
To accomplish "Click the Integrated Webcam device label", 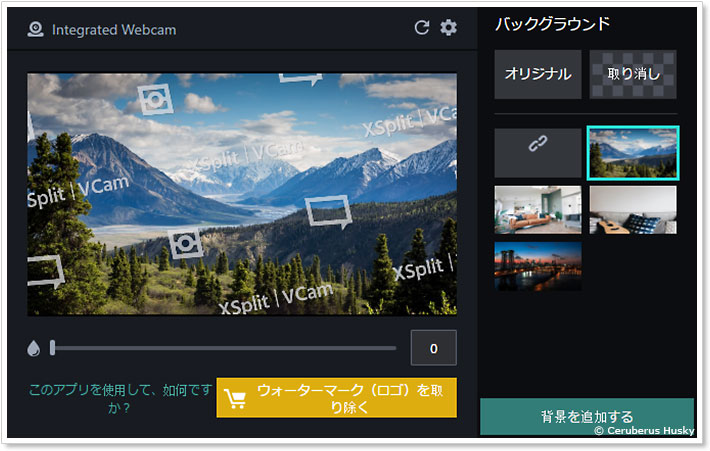I will pyautogui.click(x=114, y=30).
